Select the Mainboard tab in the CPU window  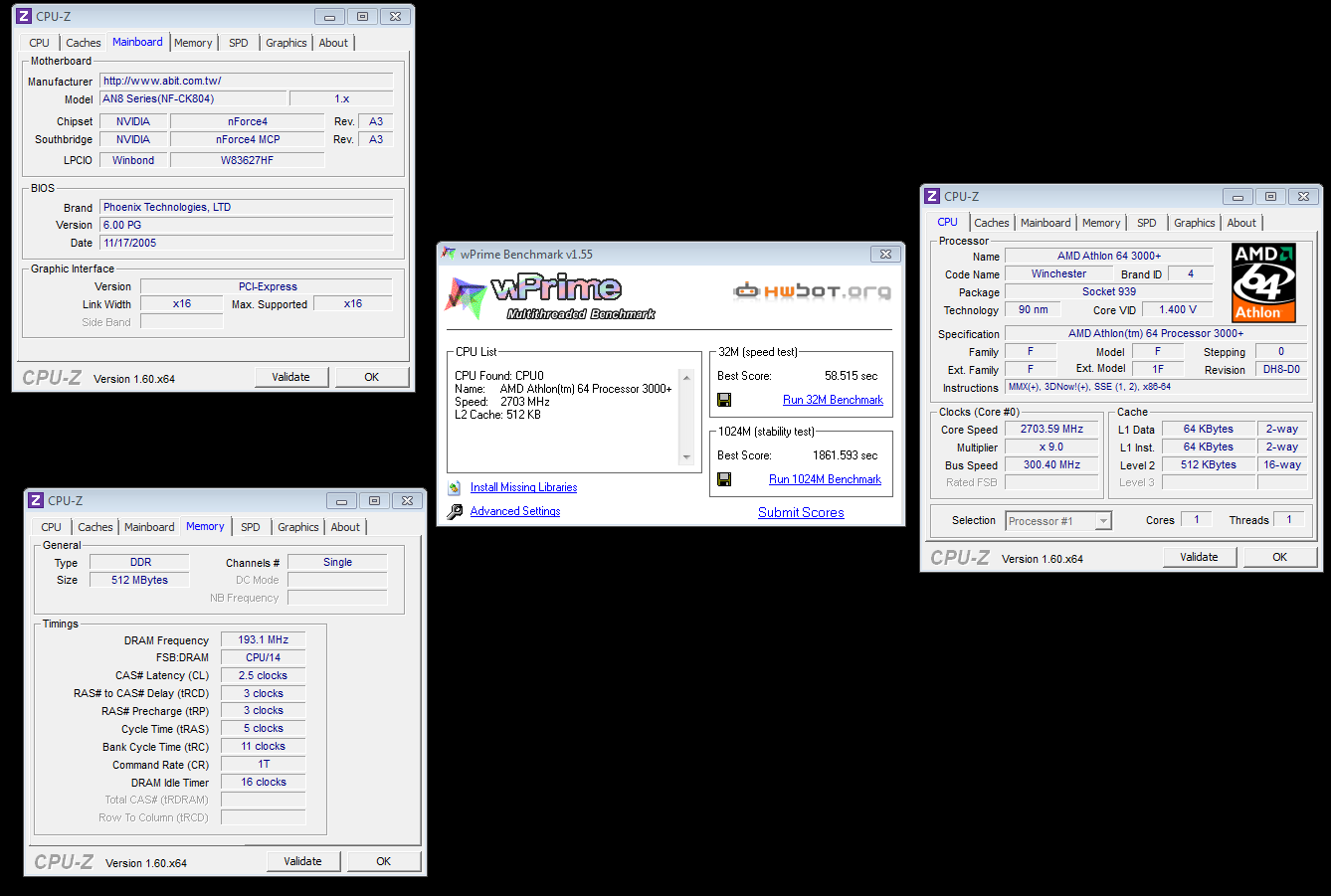(1046, 223)
